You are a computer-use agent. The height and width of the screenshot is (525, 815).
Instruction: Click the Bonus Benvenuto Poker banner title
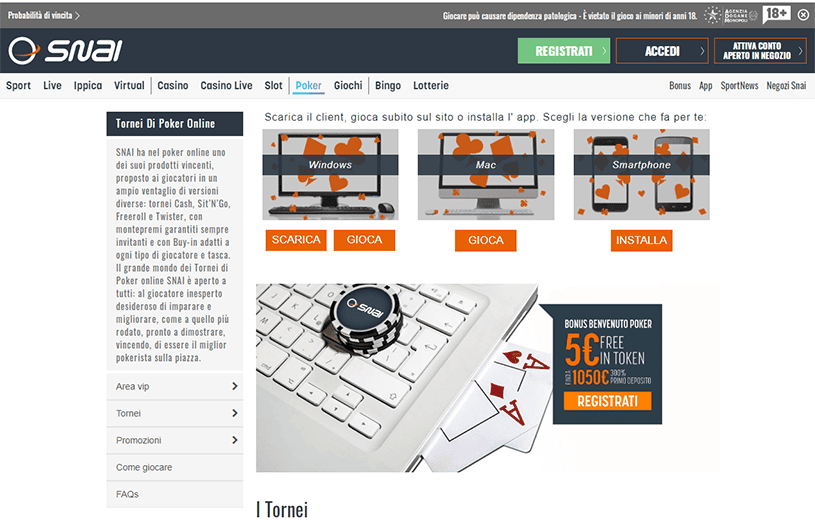(x=608, y=324)
